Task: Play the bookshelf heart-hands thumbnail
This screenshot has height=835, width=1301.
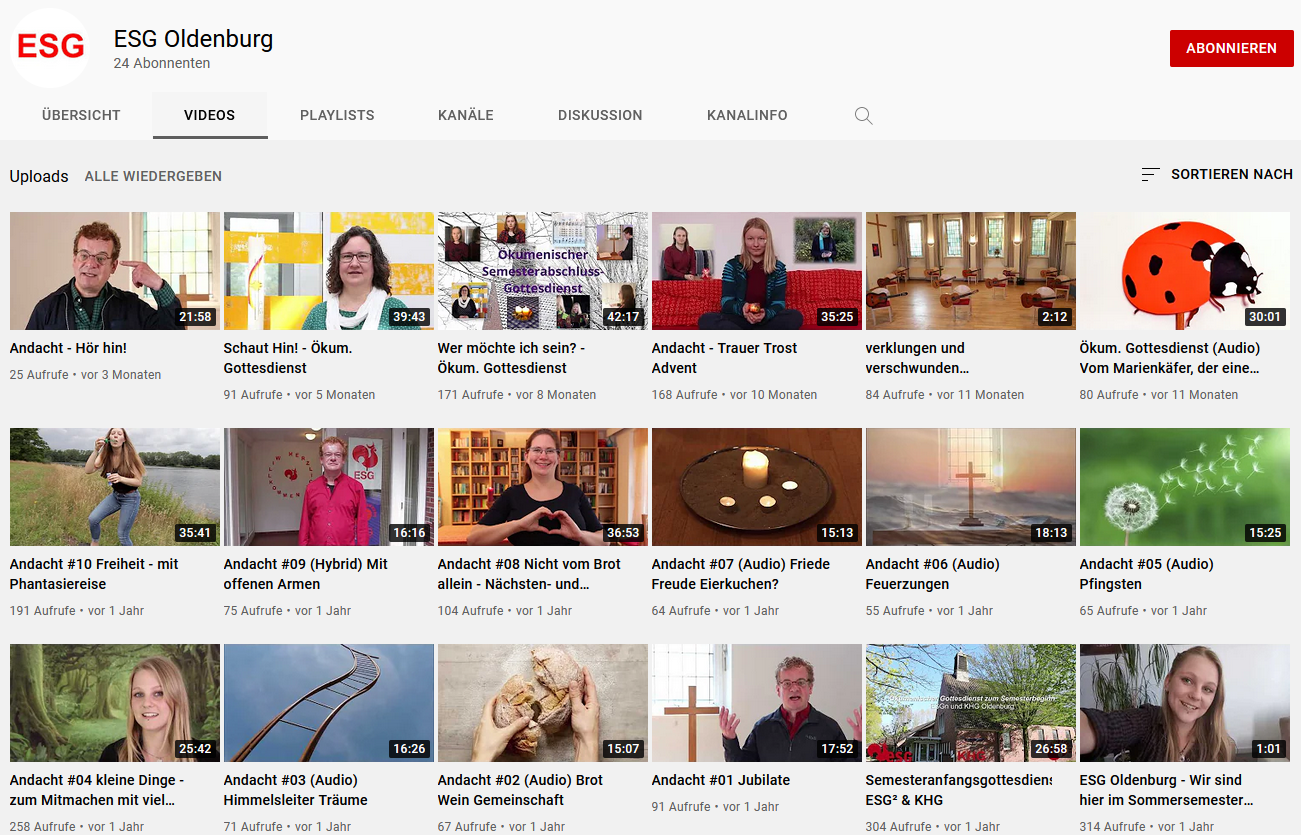Action: click(543, 487)
